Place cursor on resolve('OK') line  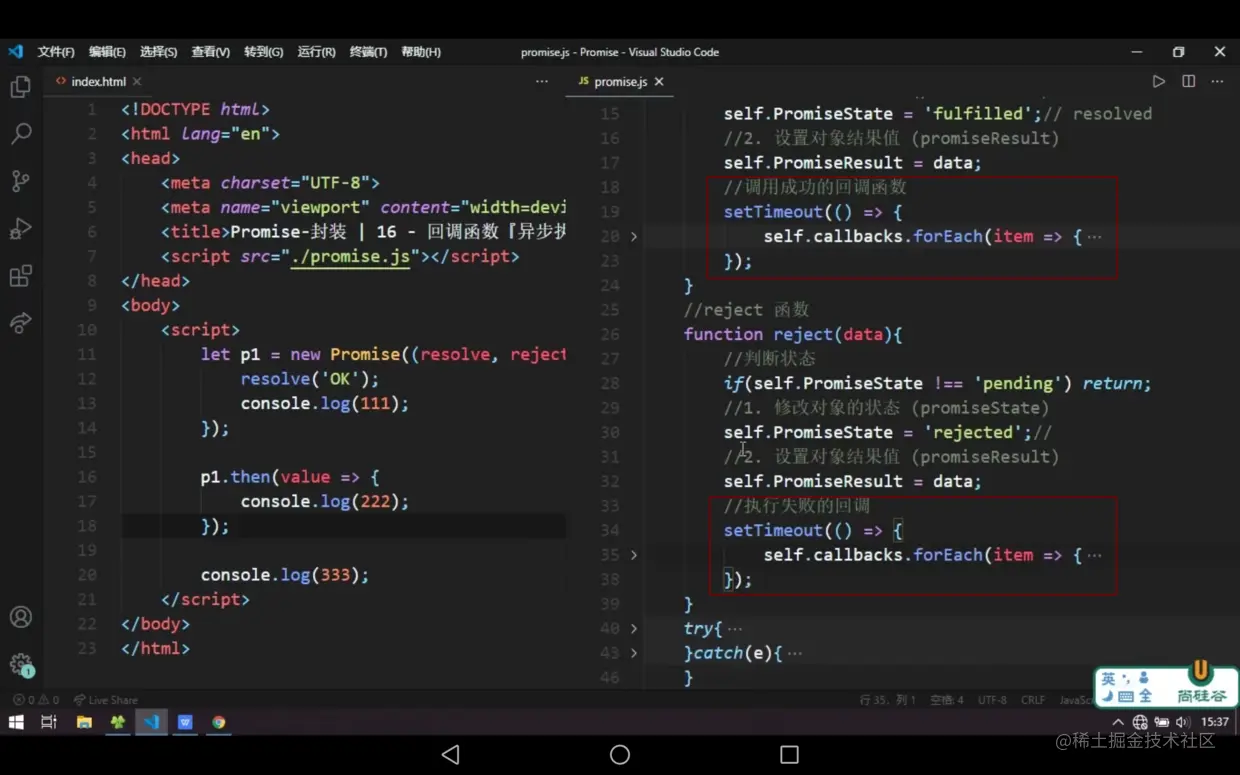pos(310,379)
